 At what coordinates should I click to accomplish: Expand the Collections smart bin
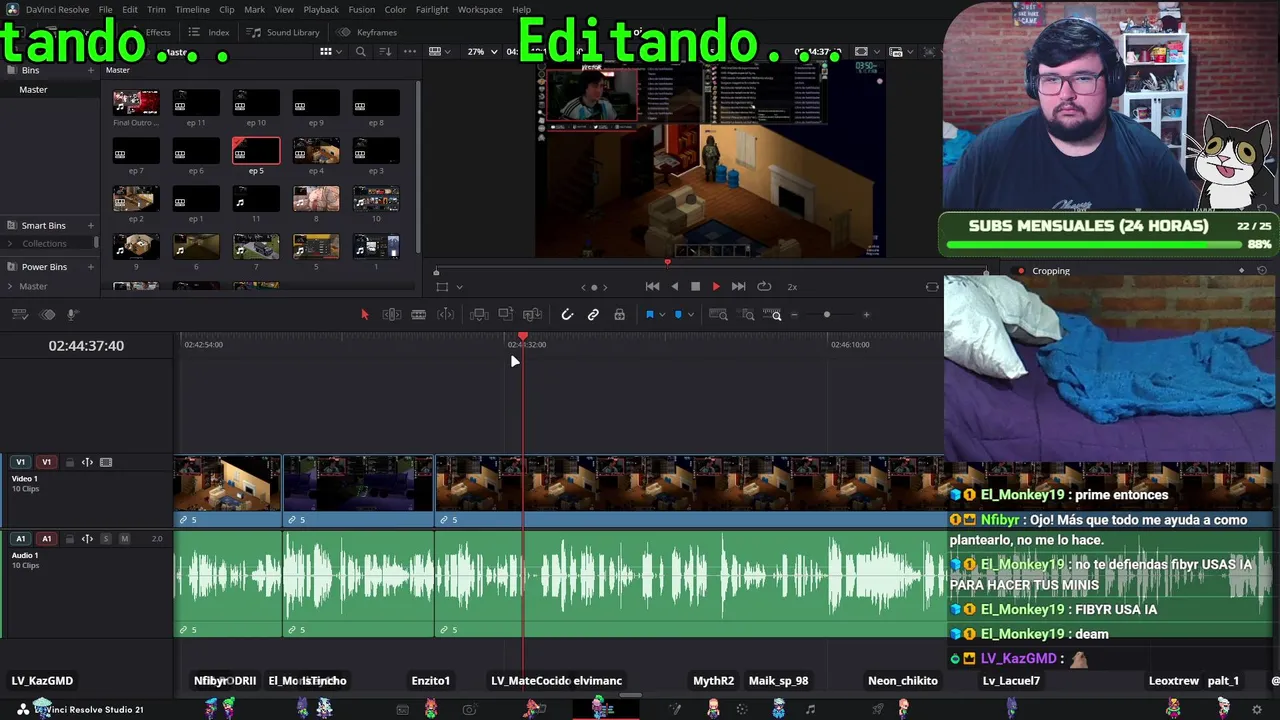pos(11,243)
